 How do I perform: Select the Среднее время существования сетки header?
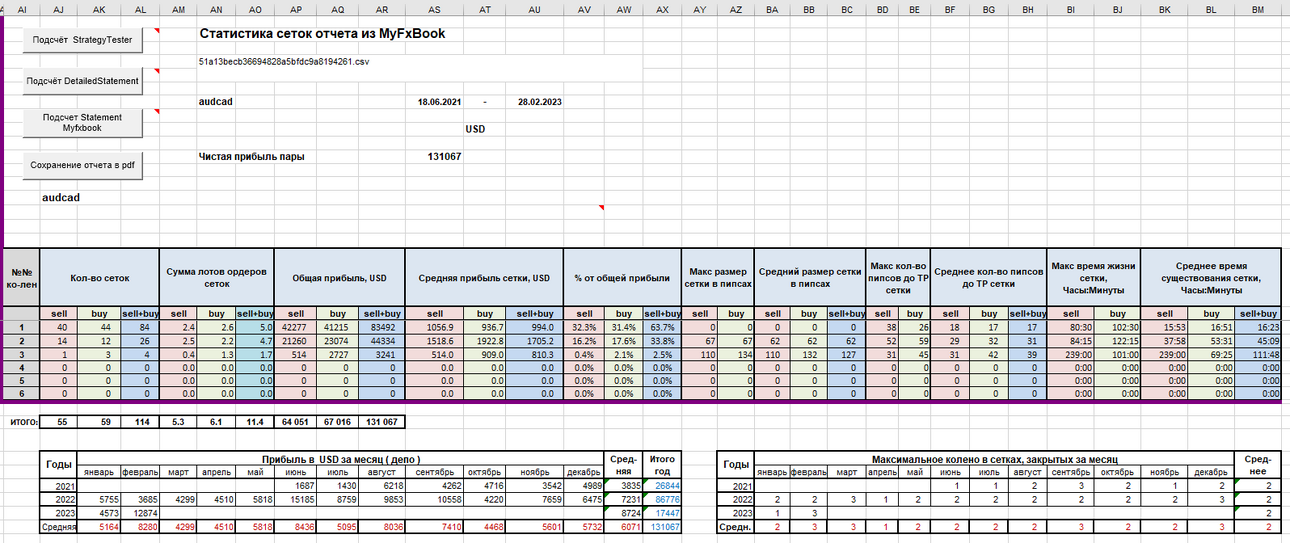coord(1211,277)
